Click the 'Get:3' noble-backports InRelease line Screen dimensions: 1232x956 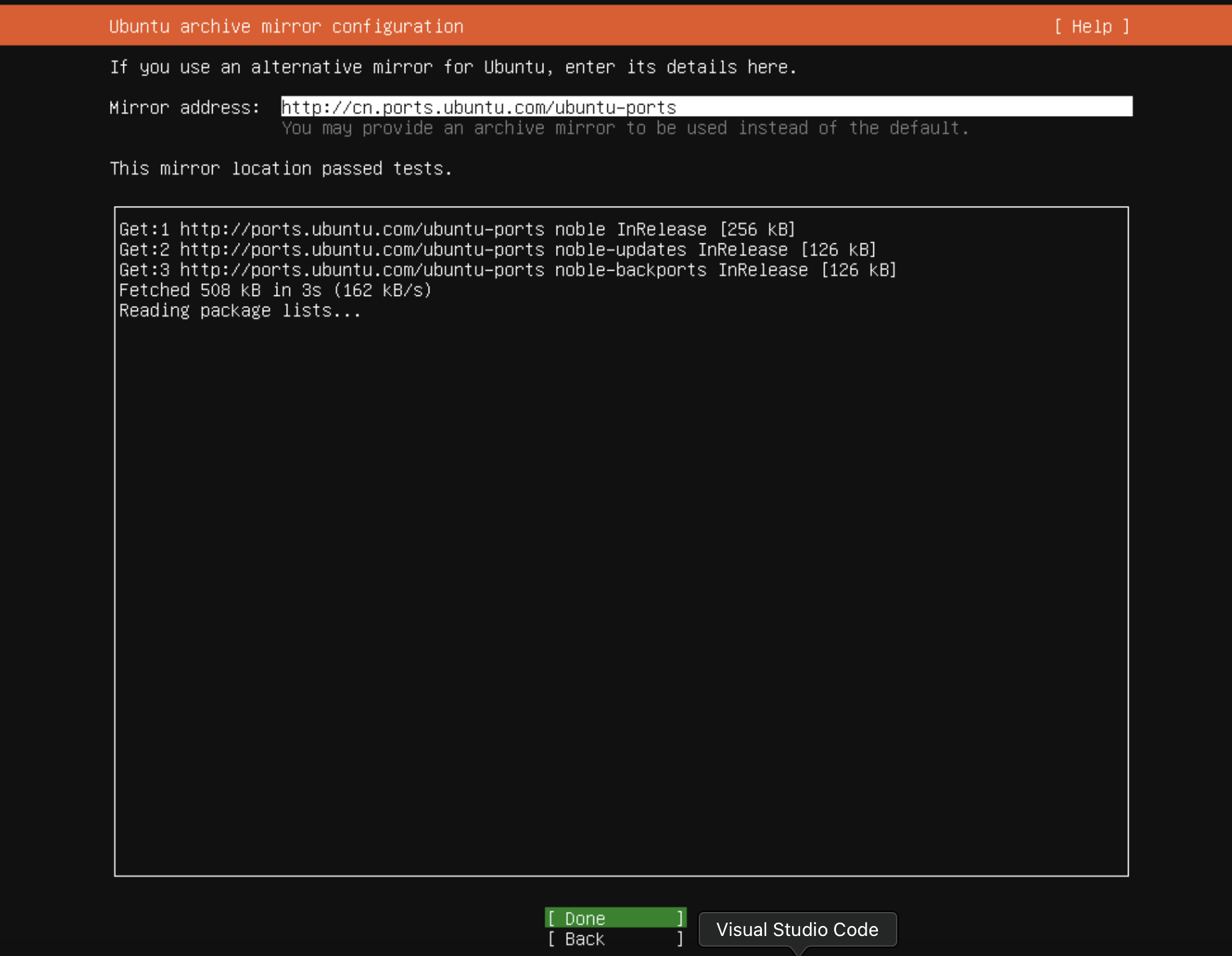coord(508,270)
